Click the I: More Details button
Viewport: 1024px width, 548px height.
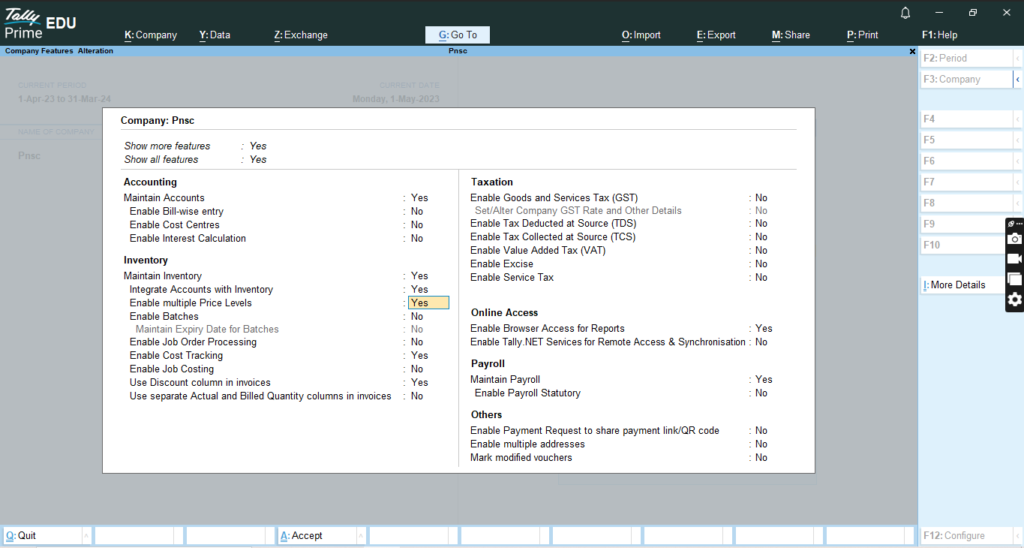963,285
